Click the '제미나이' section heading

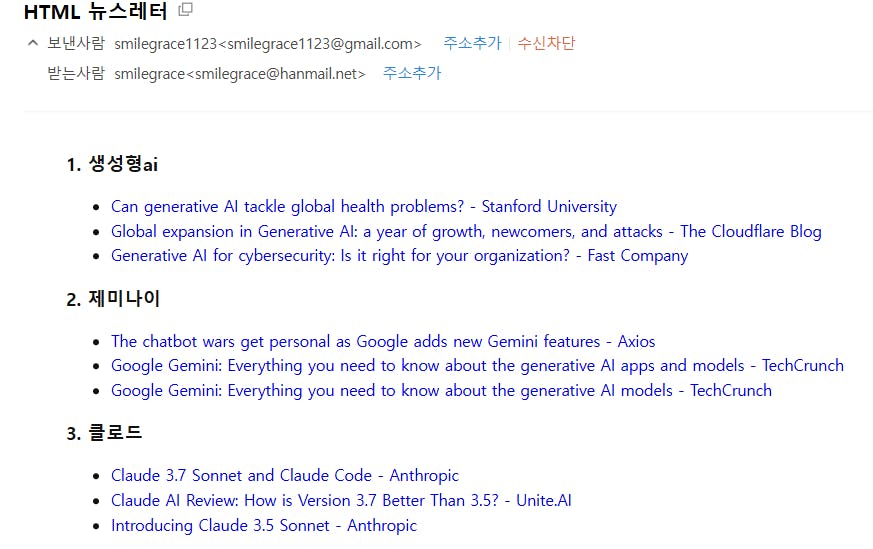point(125,299)
